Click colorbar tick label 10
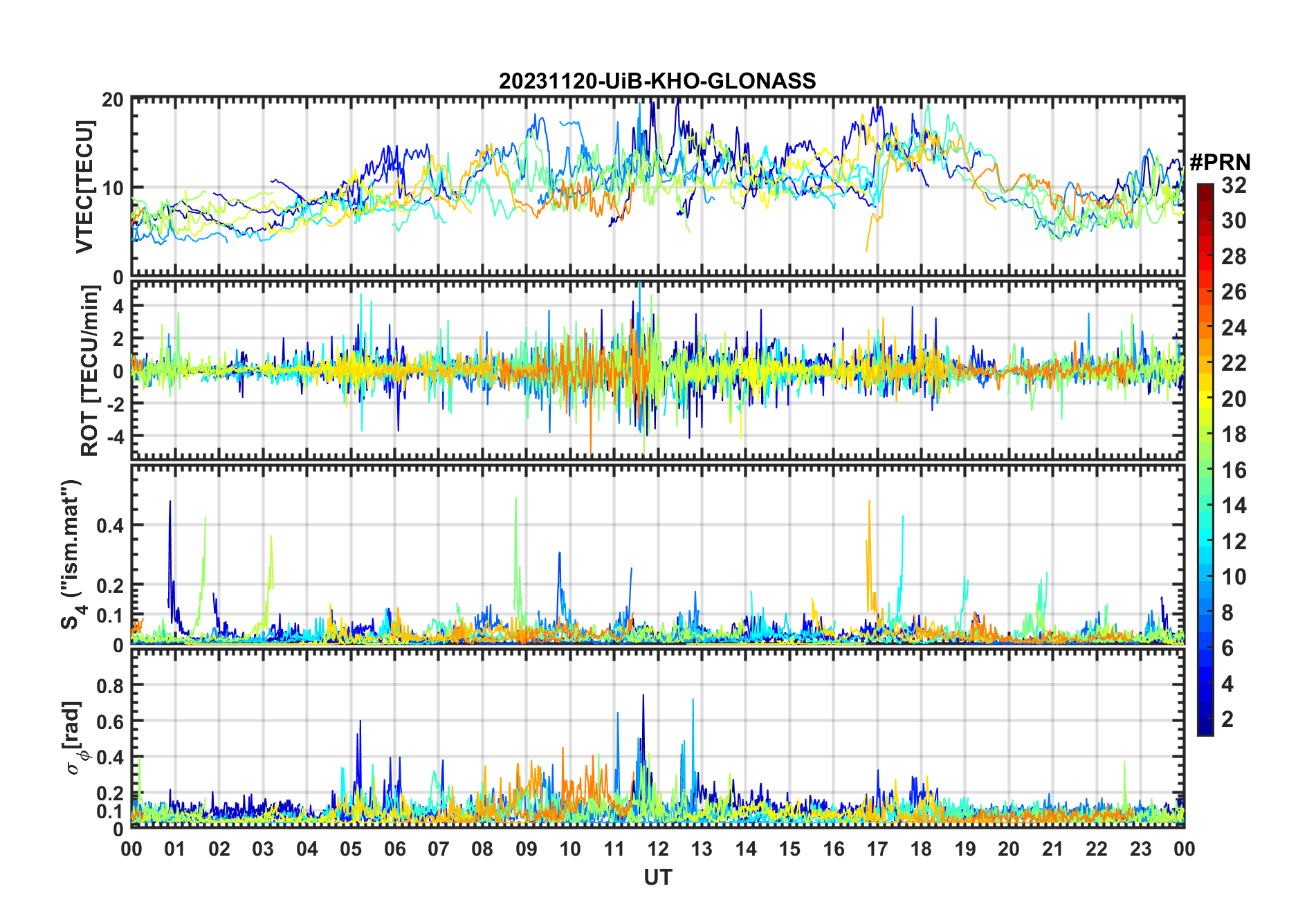 1234,577
